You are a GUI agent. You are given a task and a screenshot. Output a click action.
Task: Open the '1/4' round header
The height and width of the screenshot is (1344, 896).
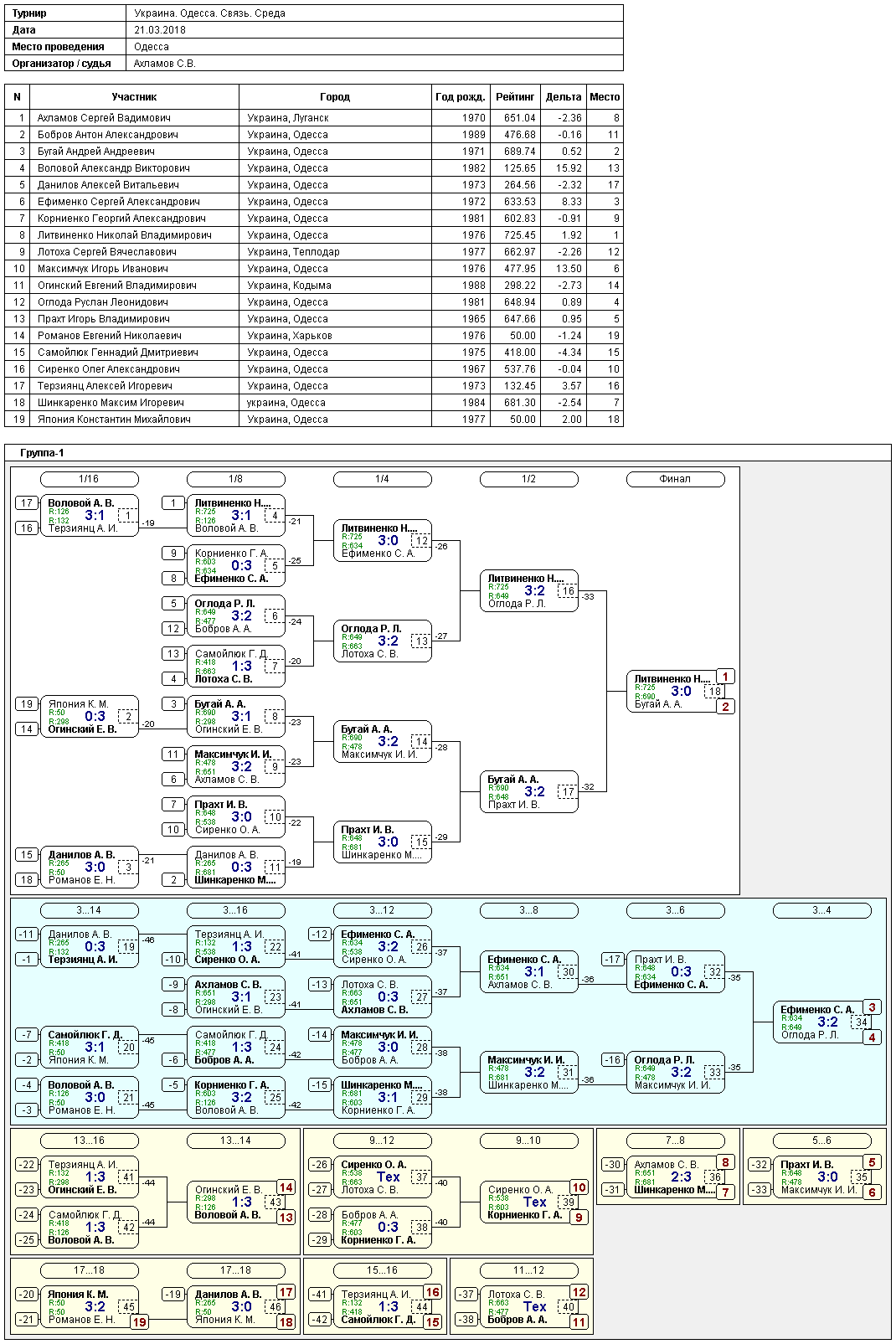(382, 479)
